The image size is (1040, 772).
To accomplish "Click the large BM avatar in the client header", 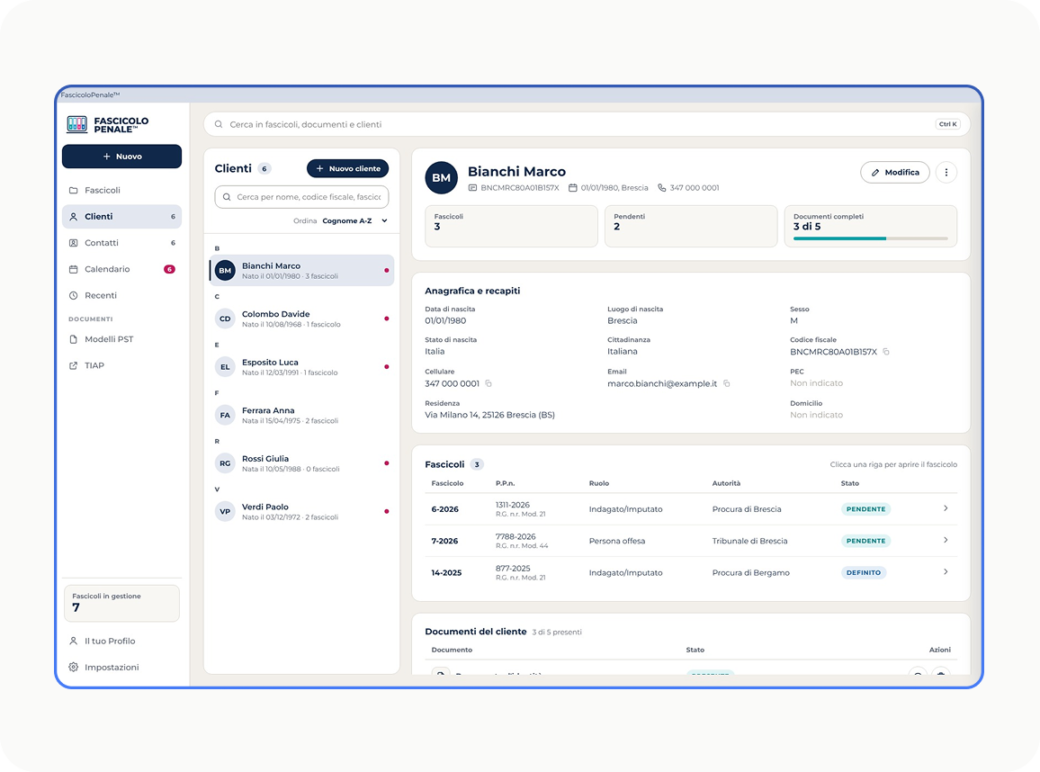I will 441,178.
